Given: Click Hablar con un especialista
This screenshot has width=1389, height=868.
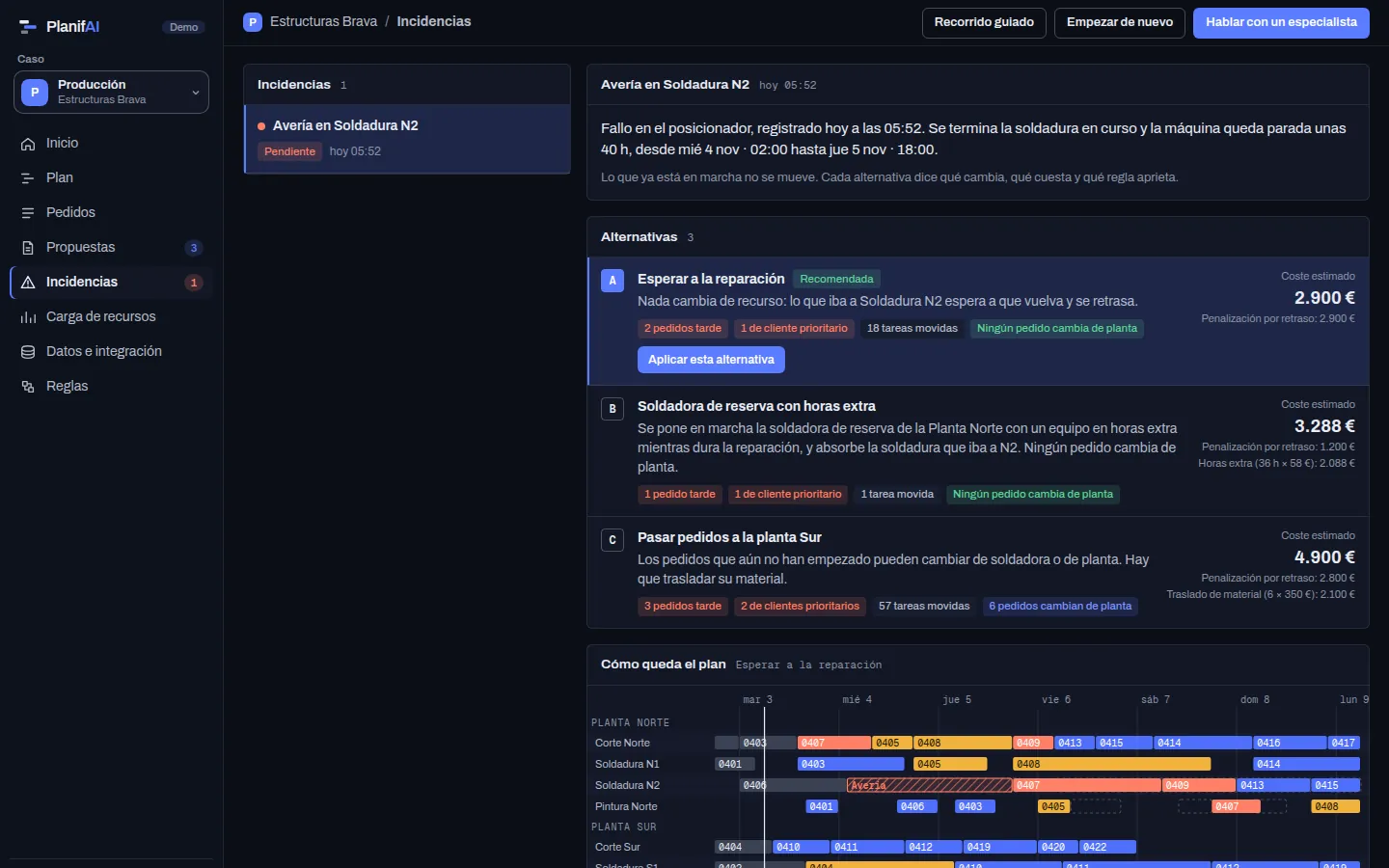Looking at the screenshot, I should pos(1281,22).
